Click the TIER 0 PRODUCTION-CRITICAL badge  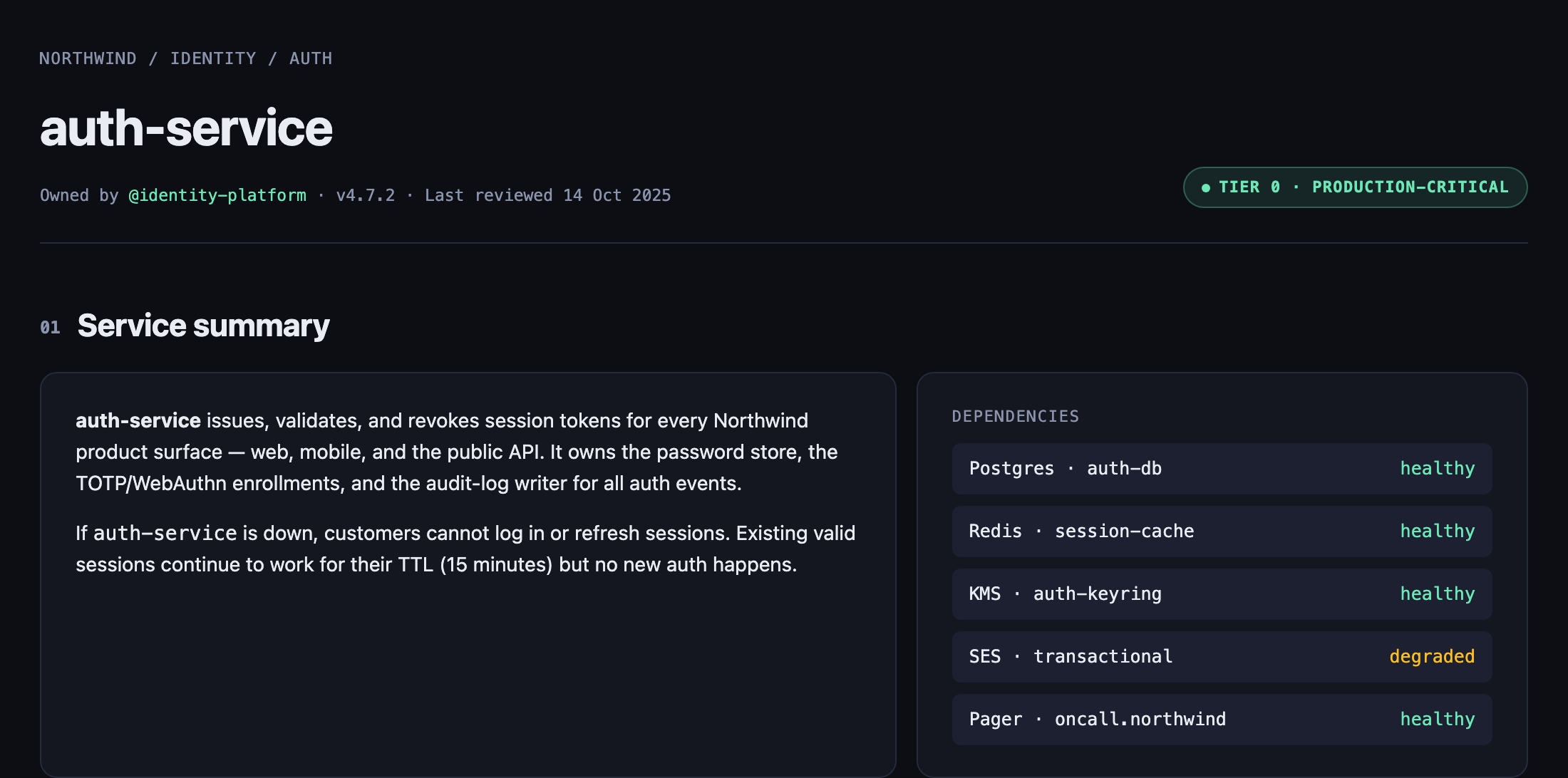pyautogui.click(x=1355, y=187)
